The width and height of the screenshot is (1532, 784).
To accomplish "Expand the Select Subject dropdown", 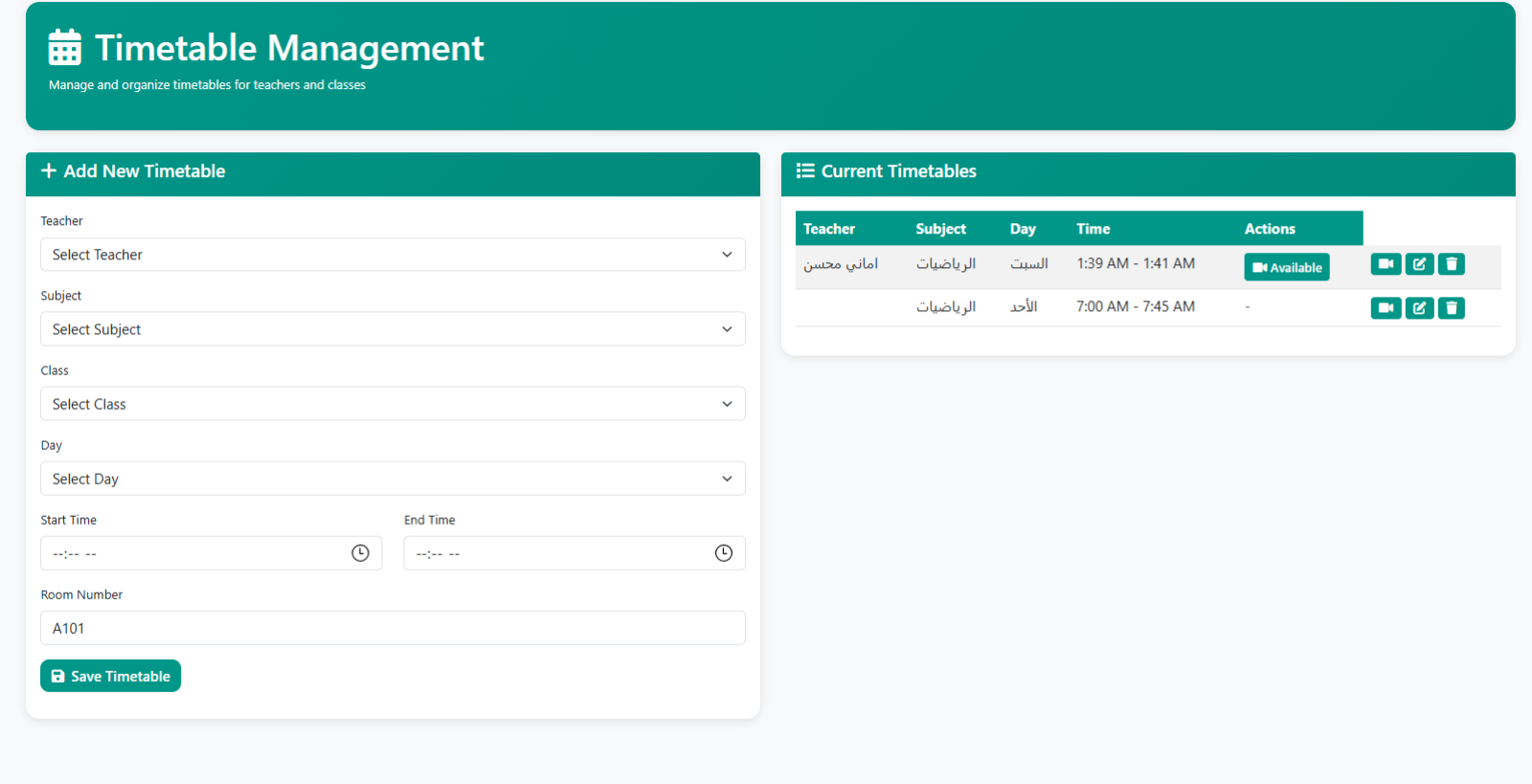I will [393, 329].
